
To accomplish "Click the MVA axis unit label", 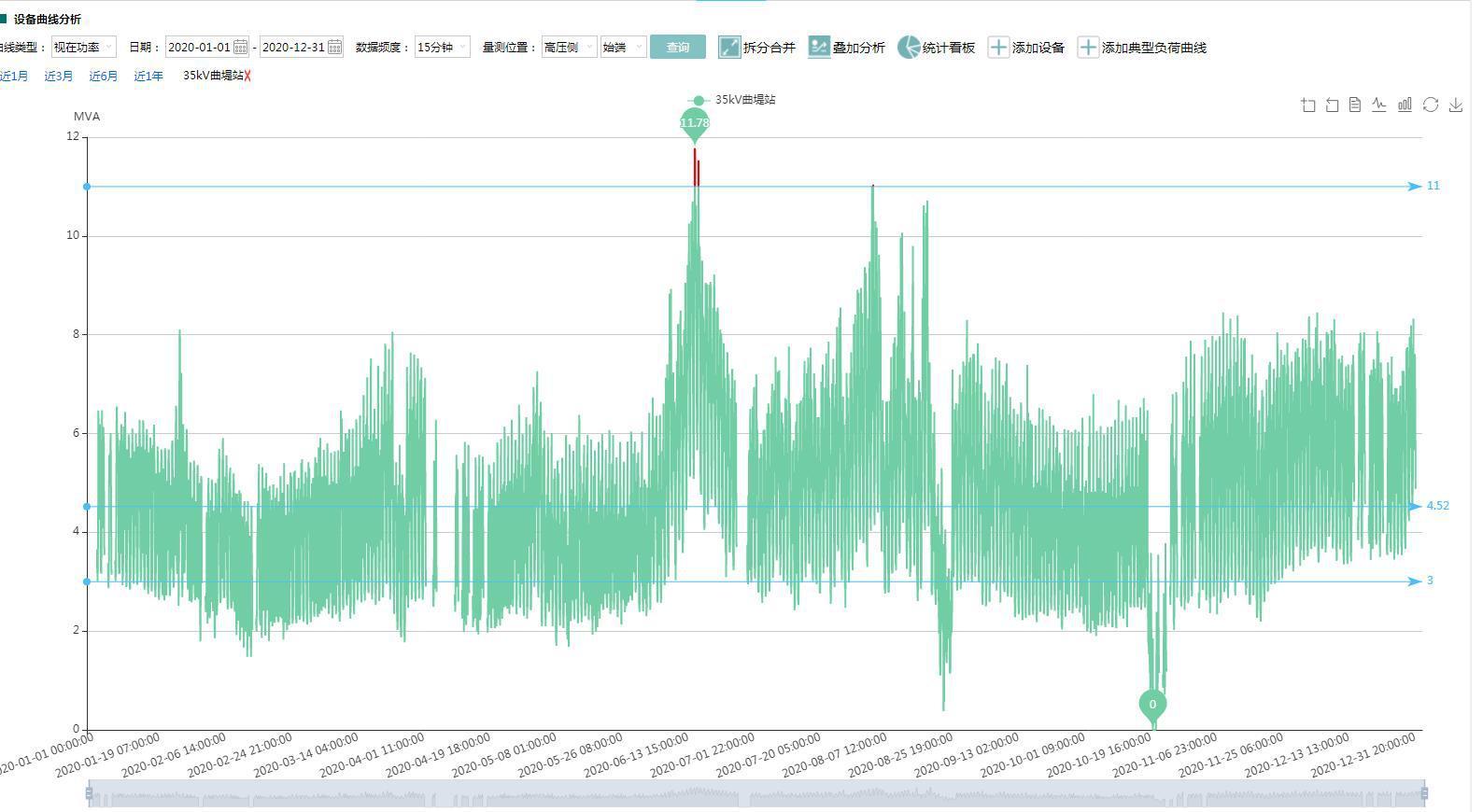I will coord(87,117).
